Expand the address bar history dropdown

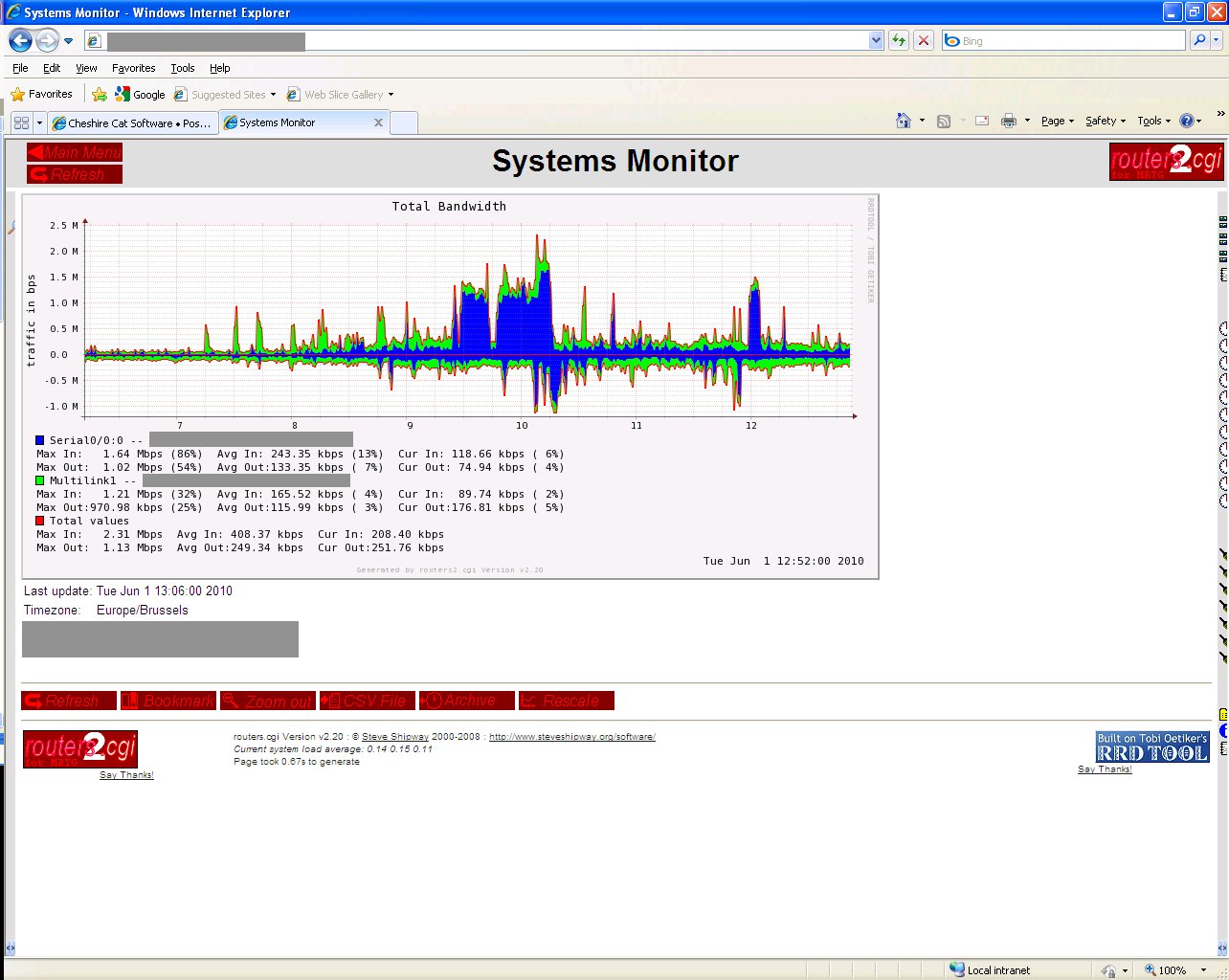click(876, 40)
